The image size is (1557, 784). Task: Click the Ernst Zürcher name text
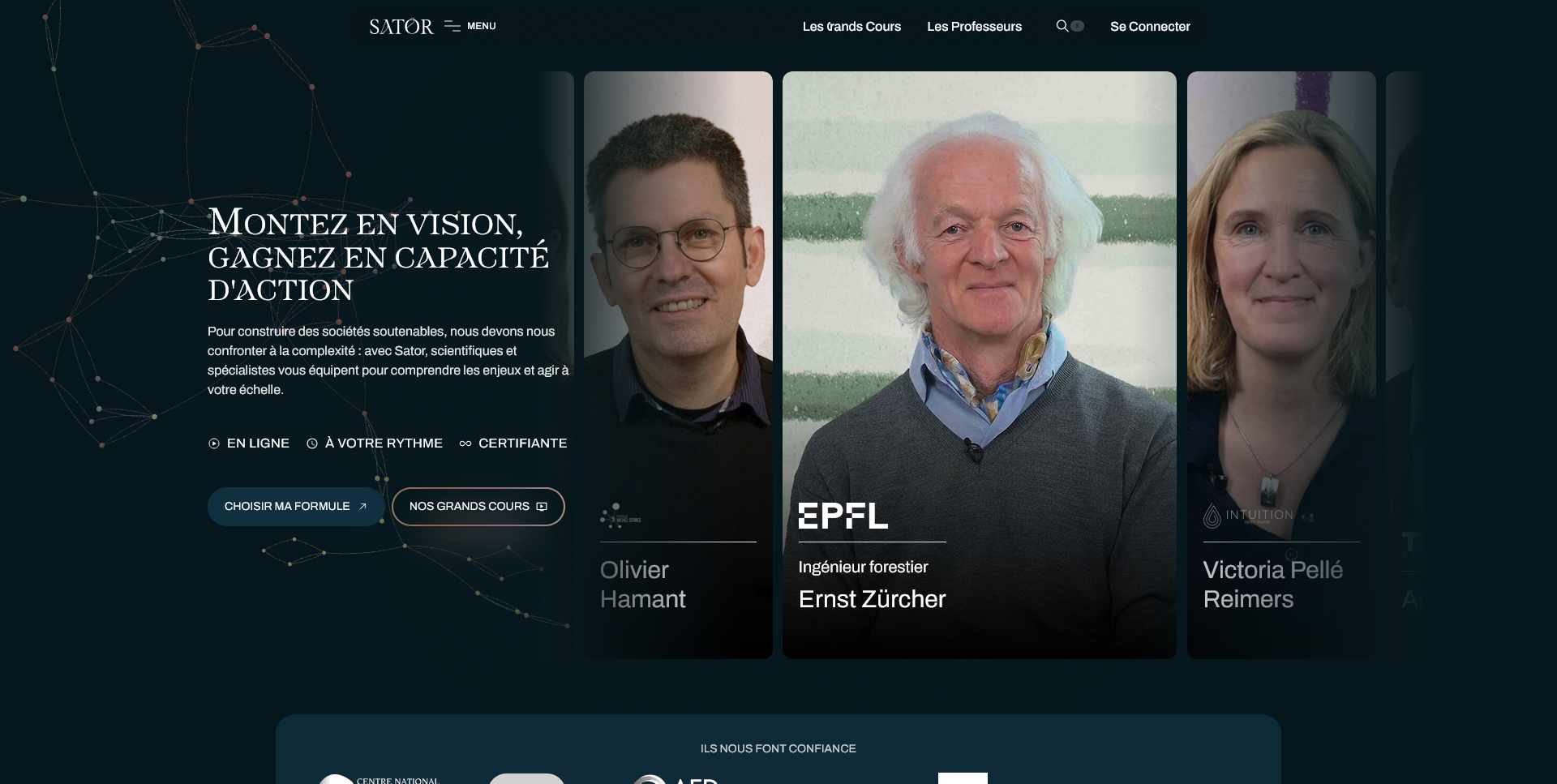tap(872, 599)
